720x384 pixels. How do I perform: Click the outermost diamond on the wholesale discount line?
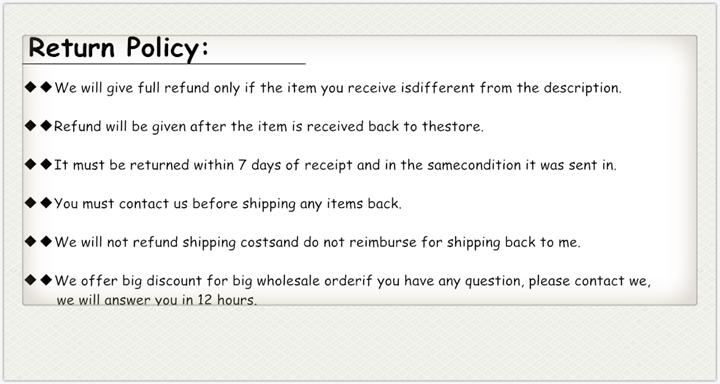(31, 280)
